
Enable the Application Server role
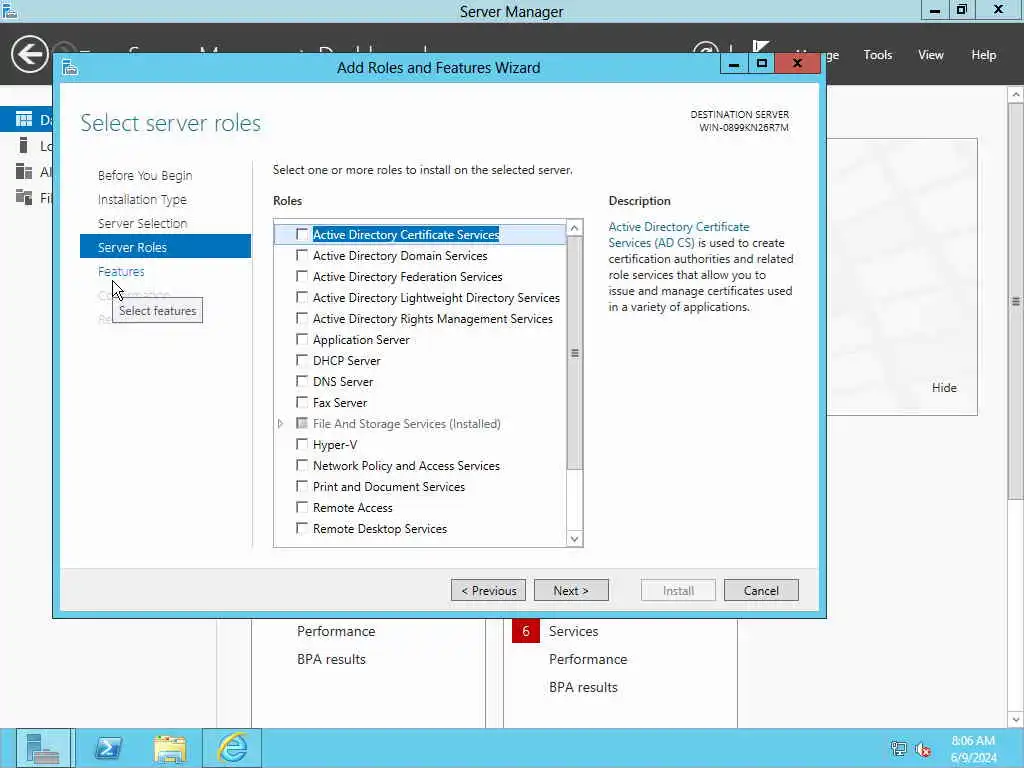click(x=302, y=339)
